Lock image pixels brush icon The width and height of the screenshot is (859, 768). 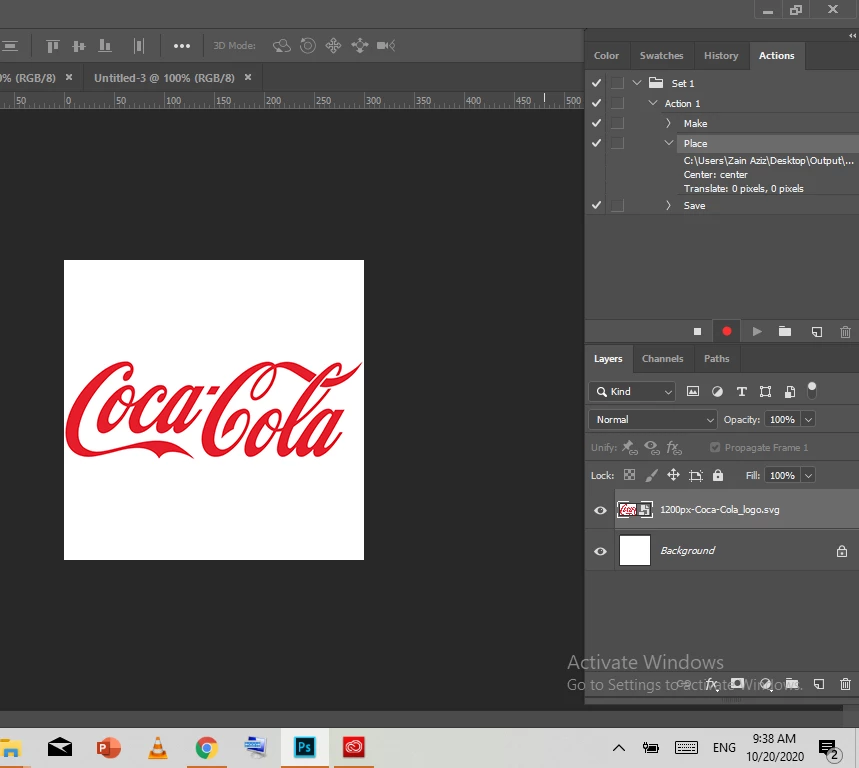[x=651, y=475]
